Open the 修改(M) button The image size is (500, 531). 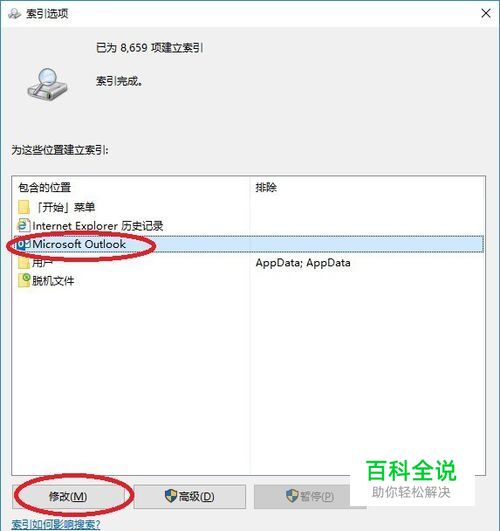coord(68,496)
